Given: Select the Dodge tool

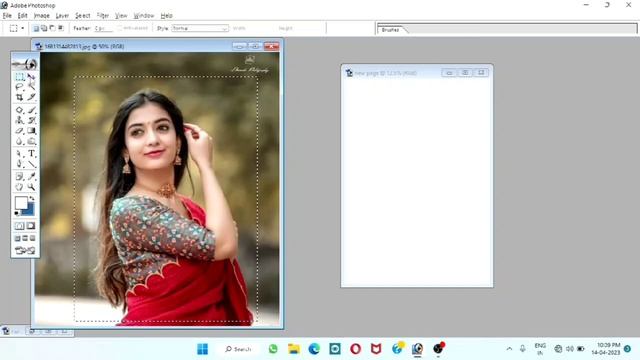Looking at the screenshot, I should 31,142.
